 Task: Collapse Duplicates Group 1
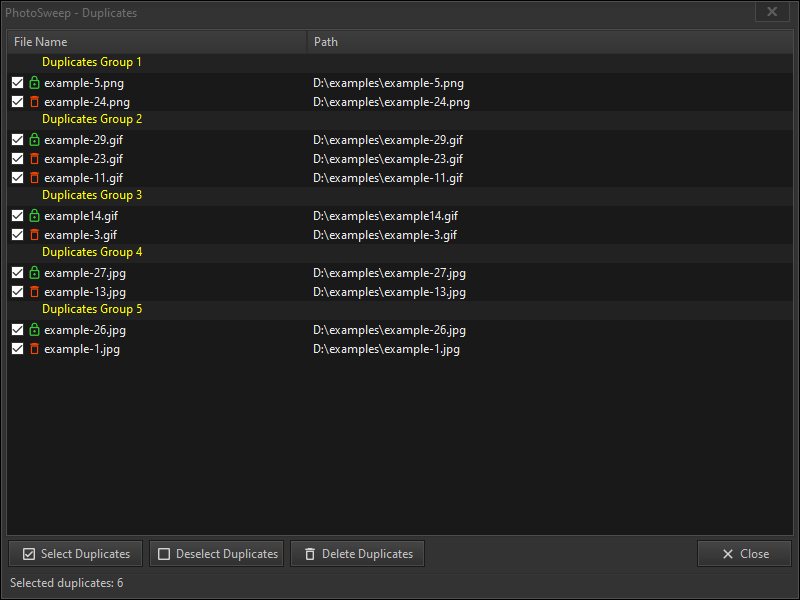pyautogui.click(x=92, y=62)
